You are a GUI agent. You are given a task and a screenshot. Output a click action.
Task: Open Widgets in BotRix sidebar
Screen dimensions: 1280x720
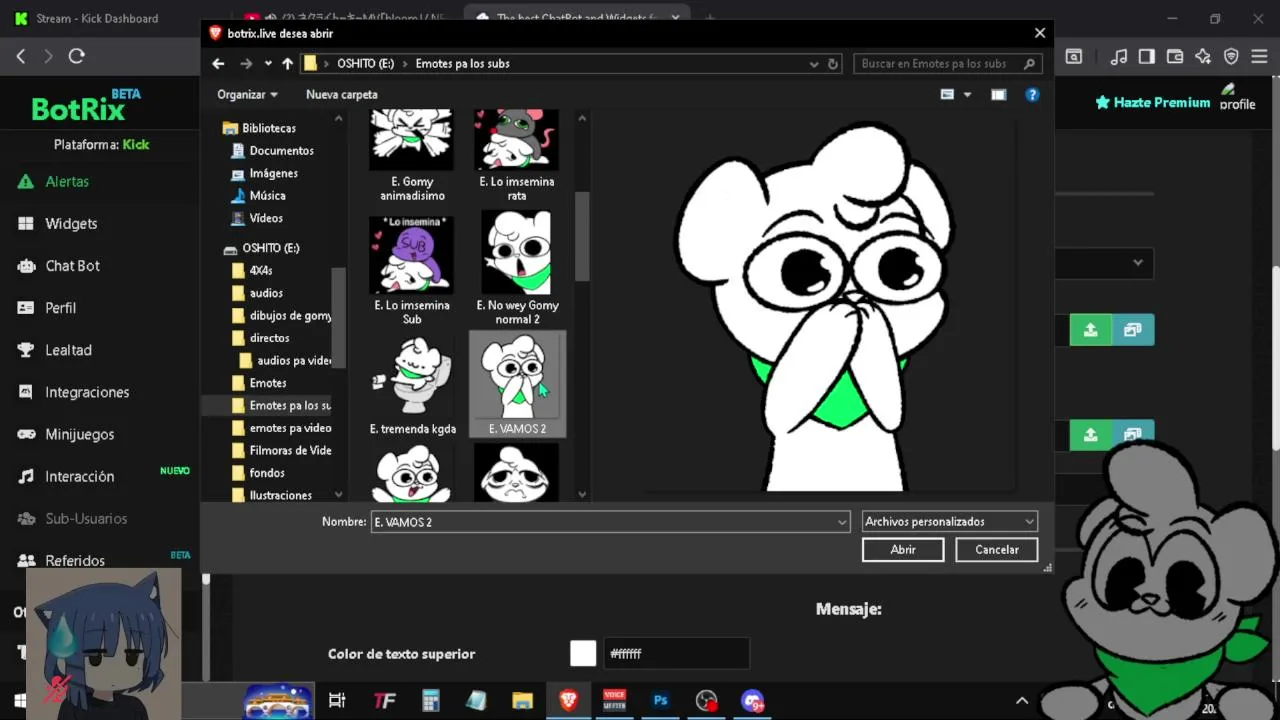coord(71,223)
